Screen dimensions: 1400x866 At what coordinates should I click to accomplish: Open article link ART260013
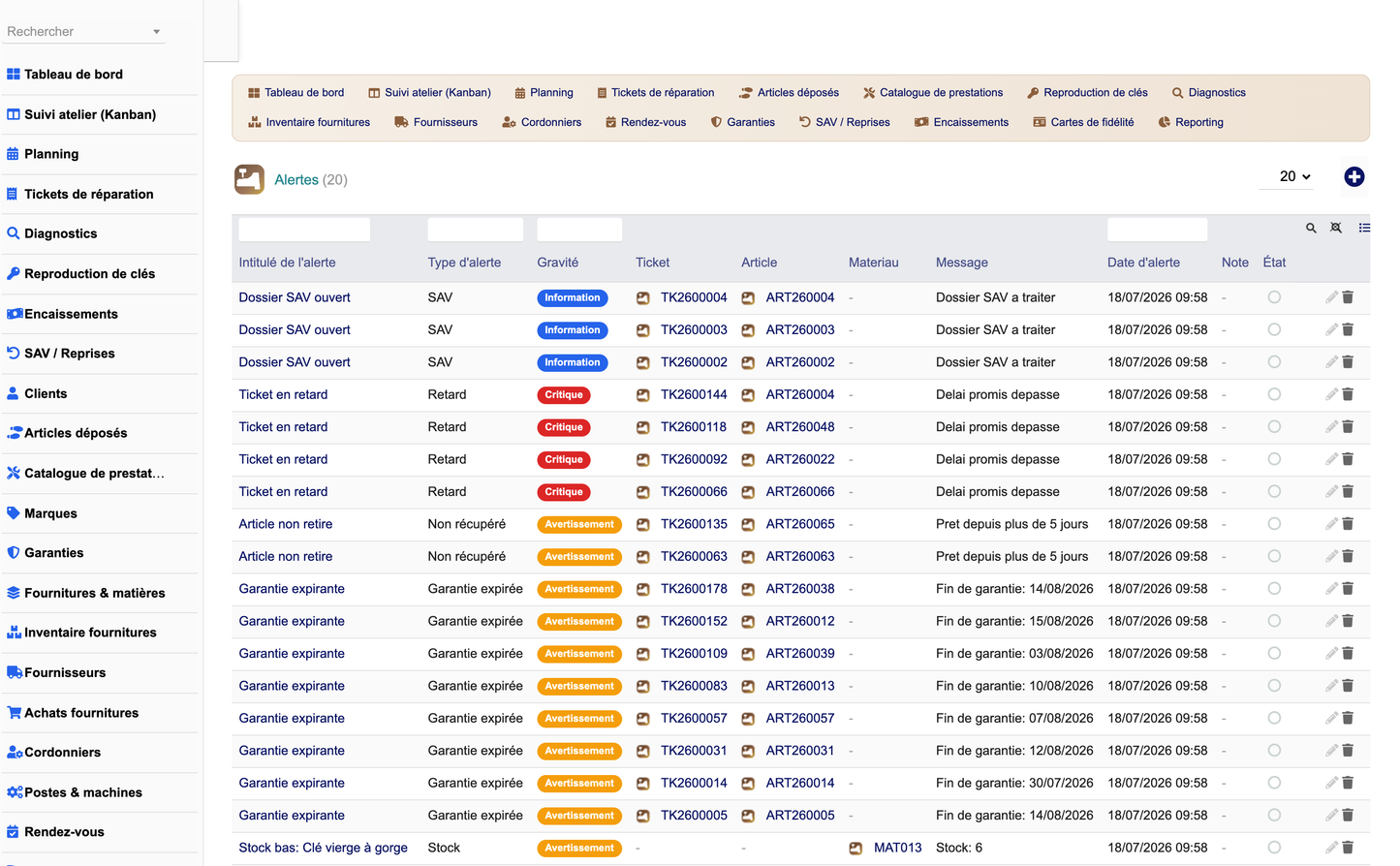[x=800, y=686]
